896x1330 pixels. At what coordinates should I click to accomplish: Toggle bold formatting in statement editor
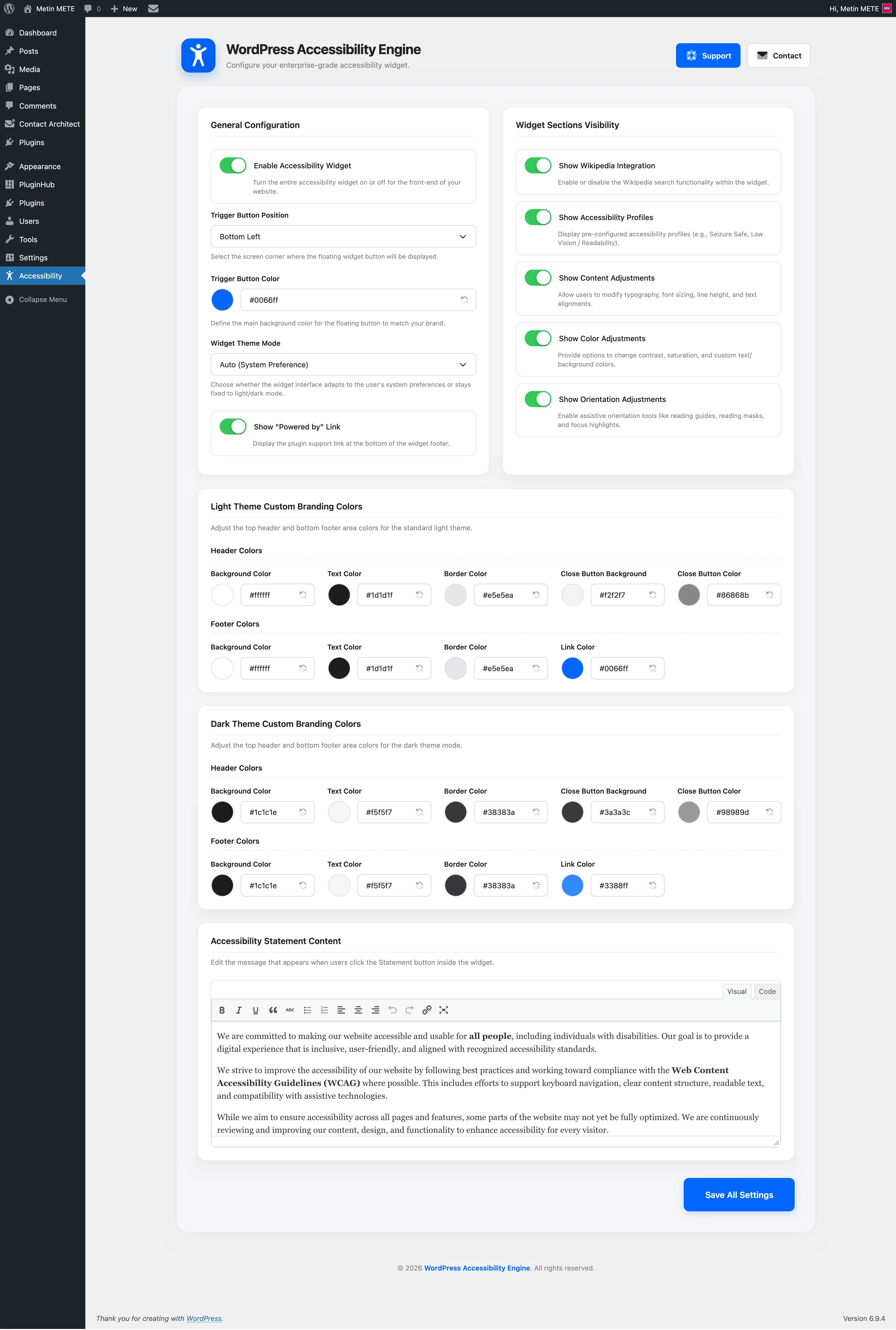point(222,1010)
